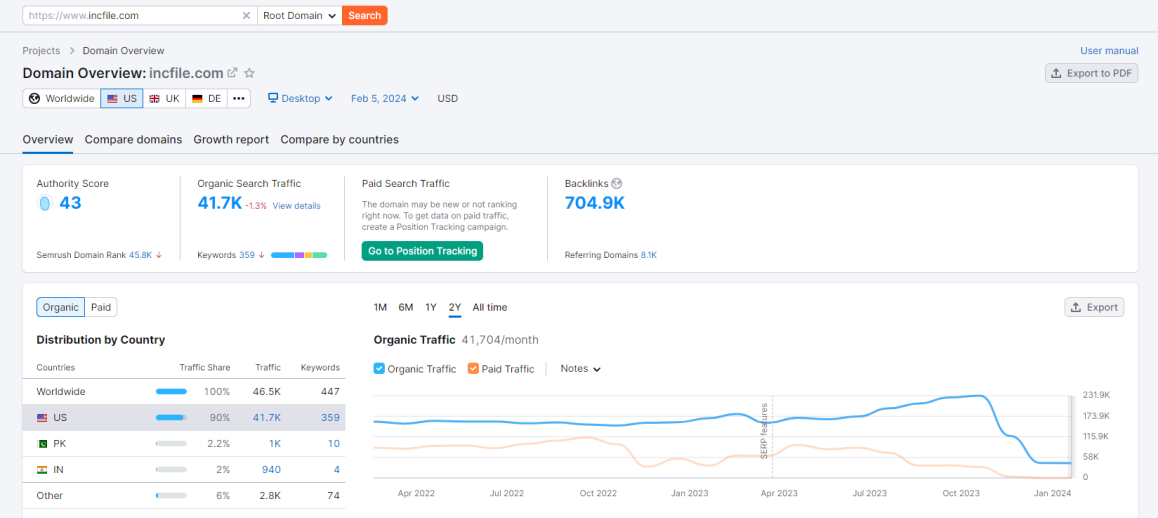Image resolution: width=1158 pixels, height=518 pixels.
Task: Set chart range to 6M
Action: [x=405, y=307]
